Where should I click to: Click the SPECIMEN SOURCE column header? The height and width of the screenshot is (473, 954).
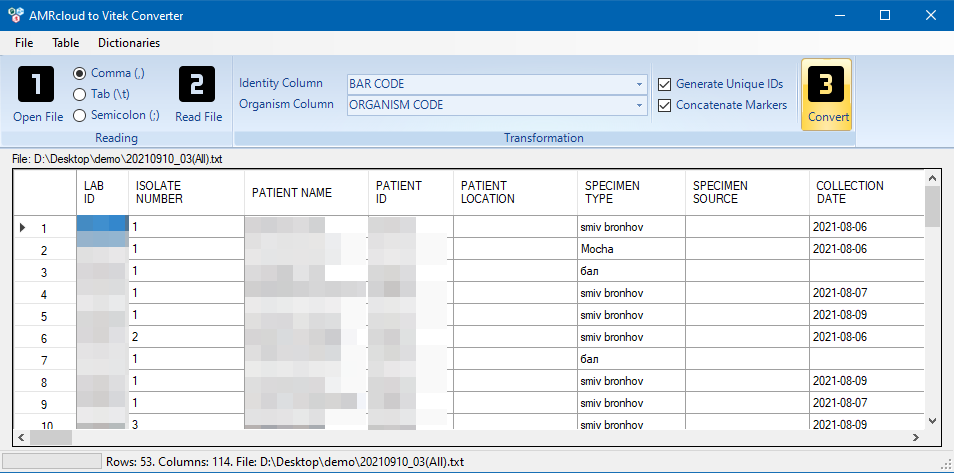click(x=748, y=192)
